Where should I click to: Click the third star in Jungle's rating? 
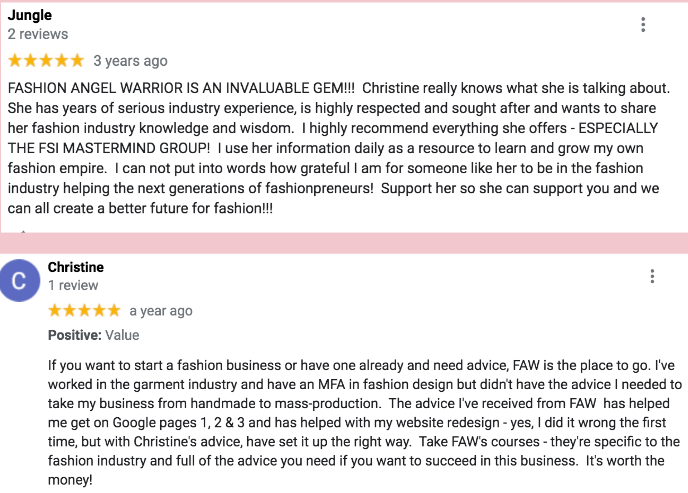coord(46,61)
